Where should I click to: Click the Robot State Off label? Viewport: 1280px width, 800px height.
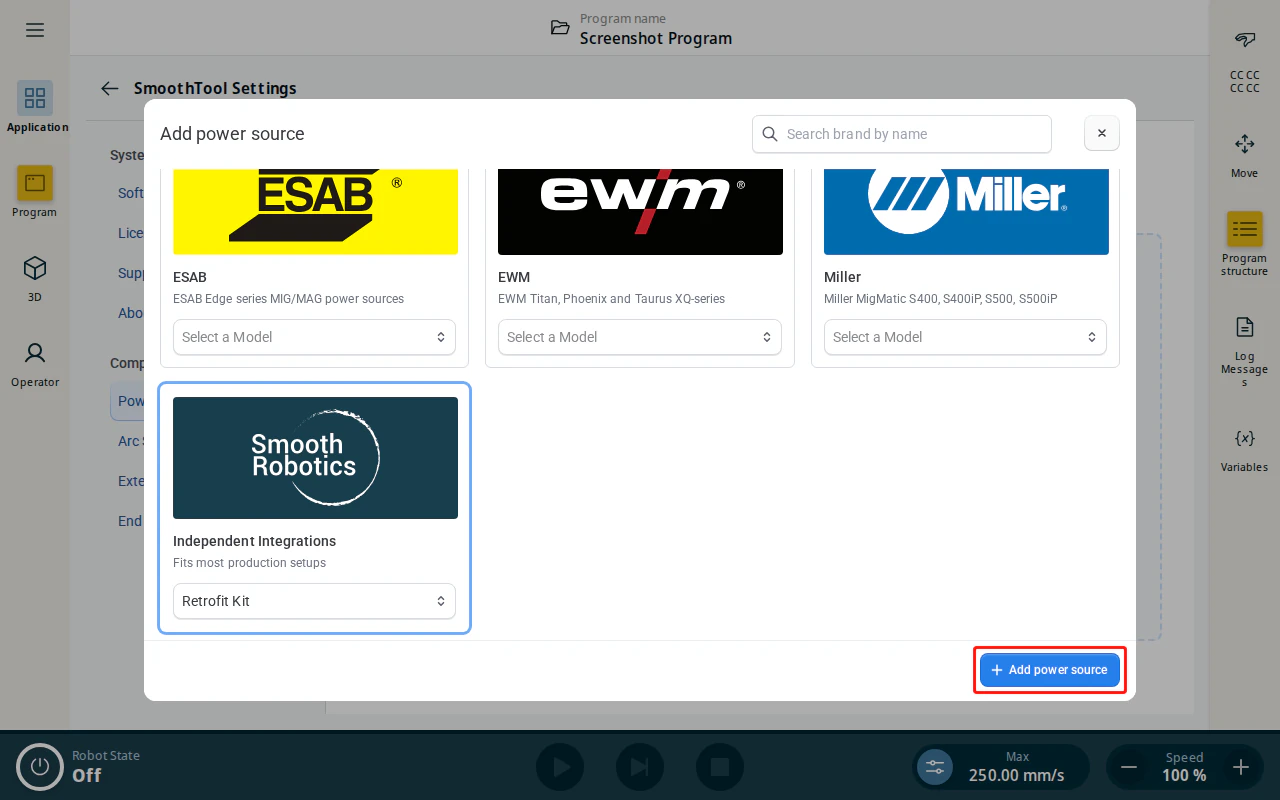coord(86,775)
